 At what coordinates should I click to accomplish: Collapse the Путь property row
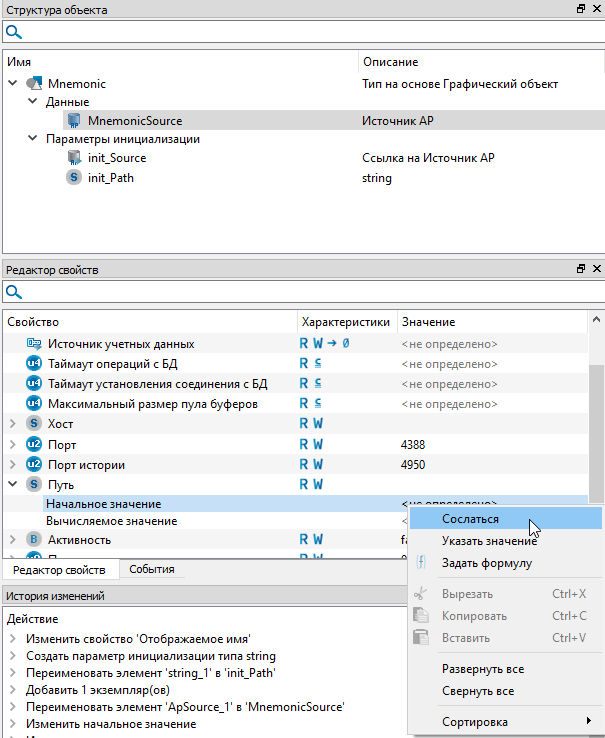click(13, 484)
